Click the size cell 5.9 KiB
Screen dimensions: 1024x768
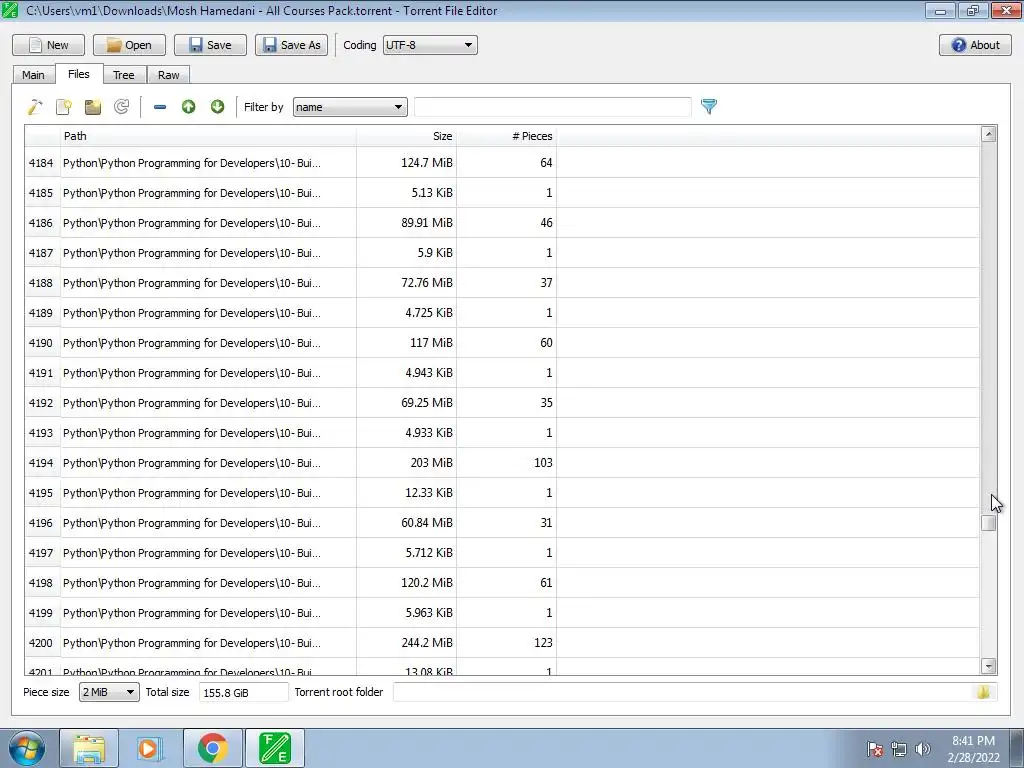coord(406,253)
